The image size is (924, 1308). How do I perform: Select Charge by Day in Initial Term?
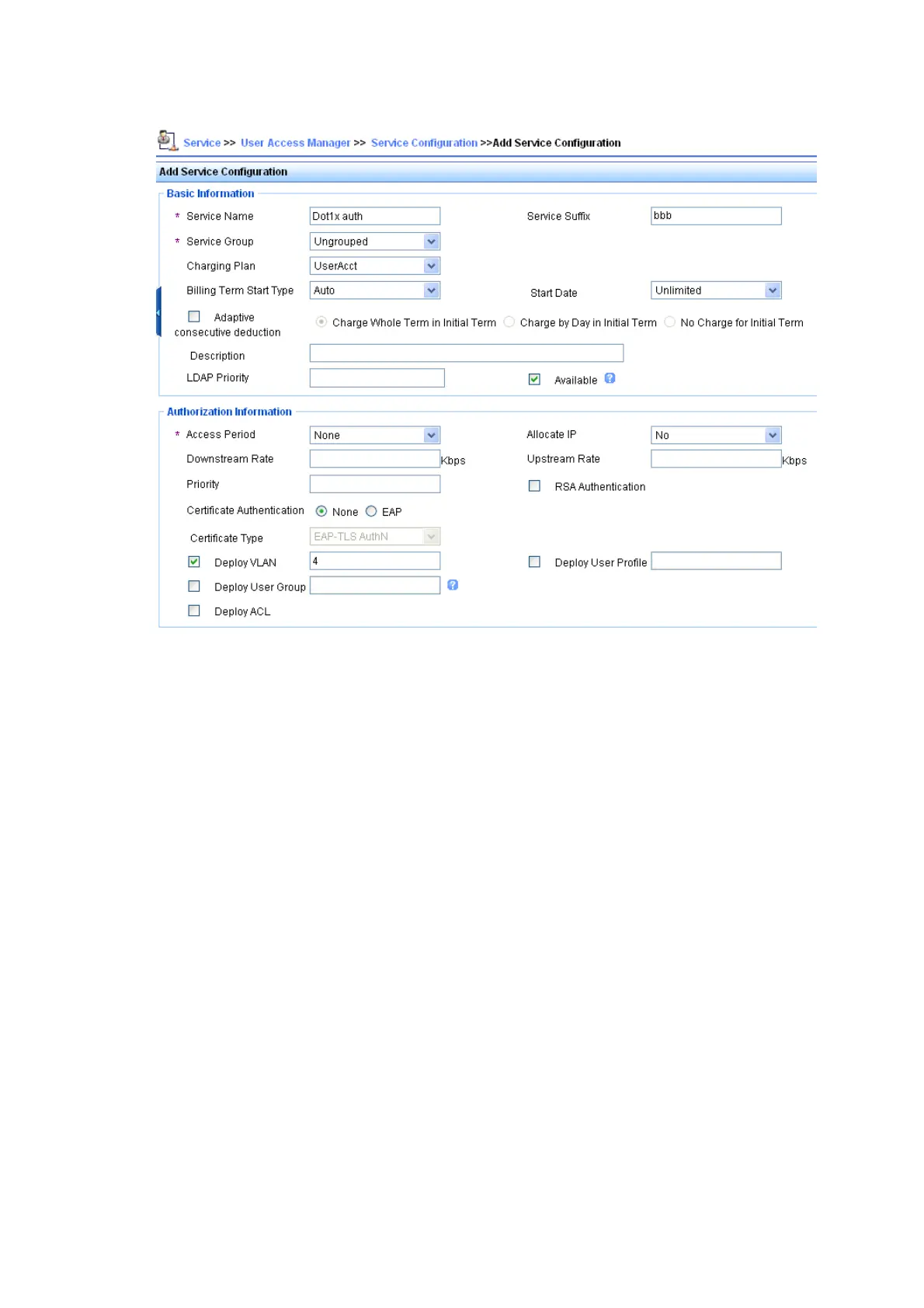509,322
